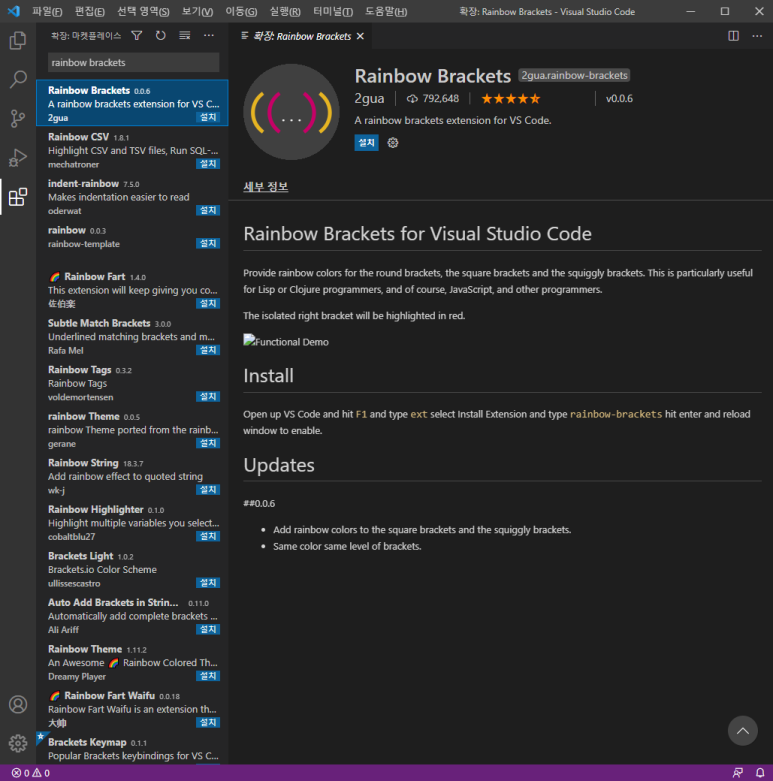Click the Rainbow Brackets extension logo
Image resolution: width=773 pixels, height=781 pixels.
pyautogui.click(x=291, y=112)
